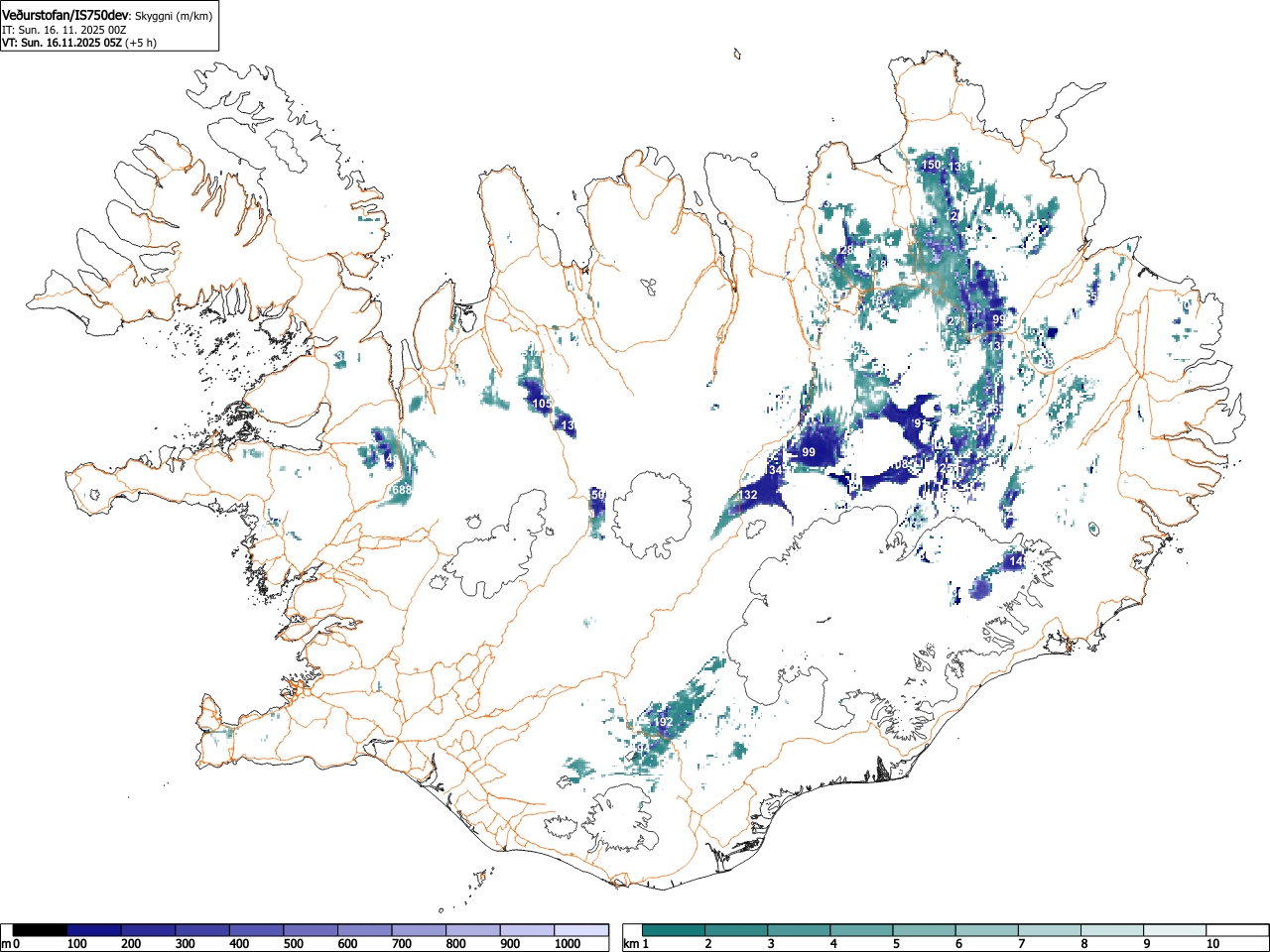Viewport: 1270px width, 952px height.
Task: Click the 3–4 km legend swatch
Action: pyautogui.click(x=800, y=930)
